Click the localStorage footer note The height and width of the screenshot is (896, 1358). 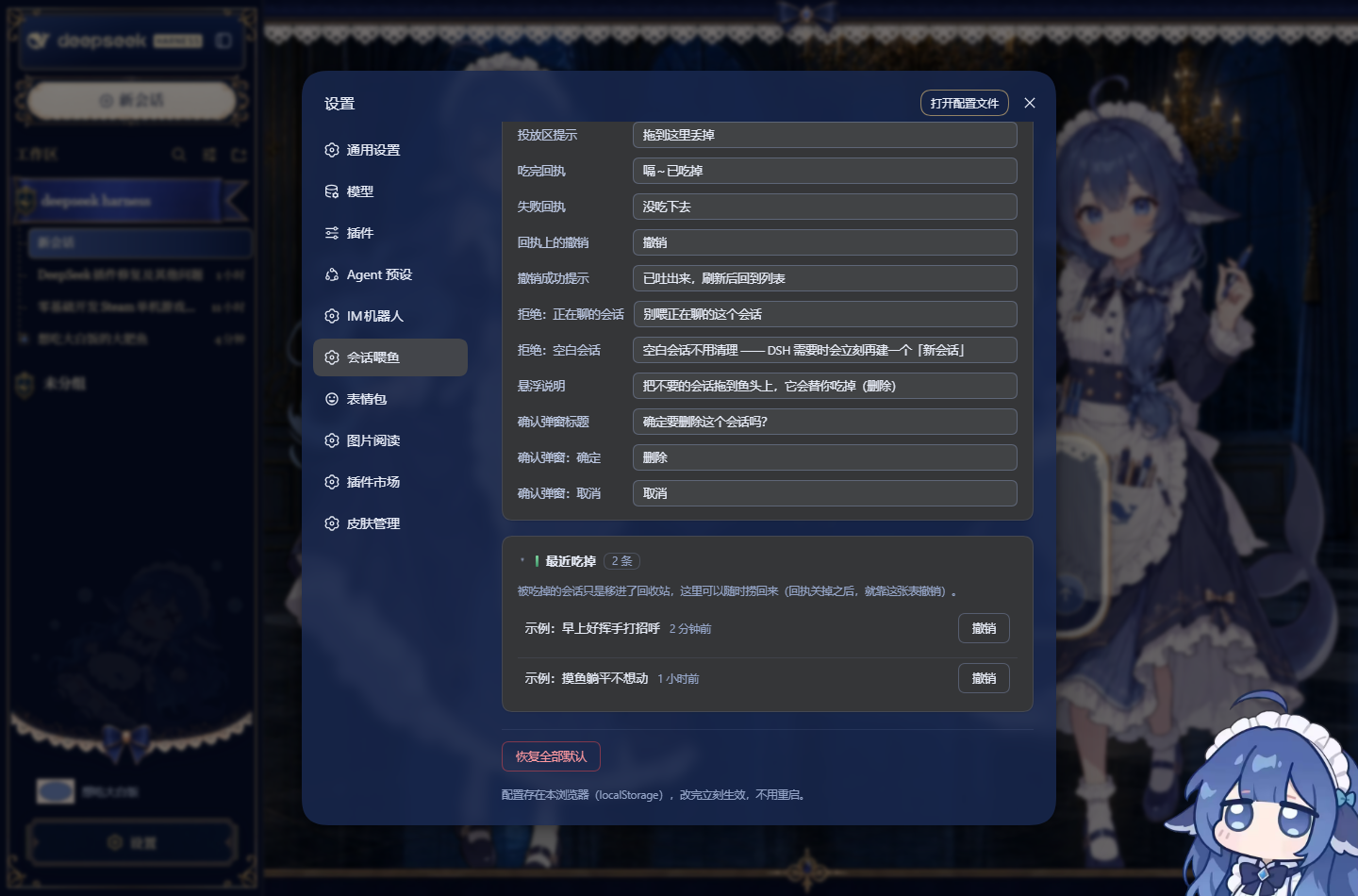(x=654, y=795)
